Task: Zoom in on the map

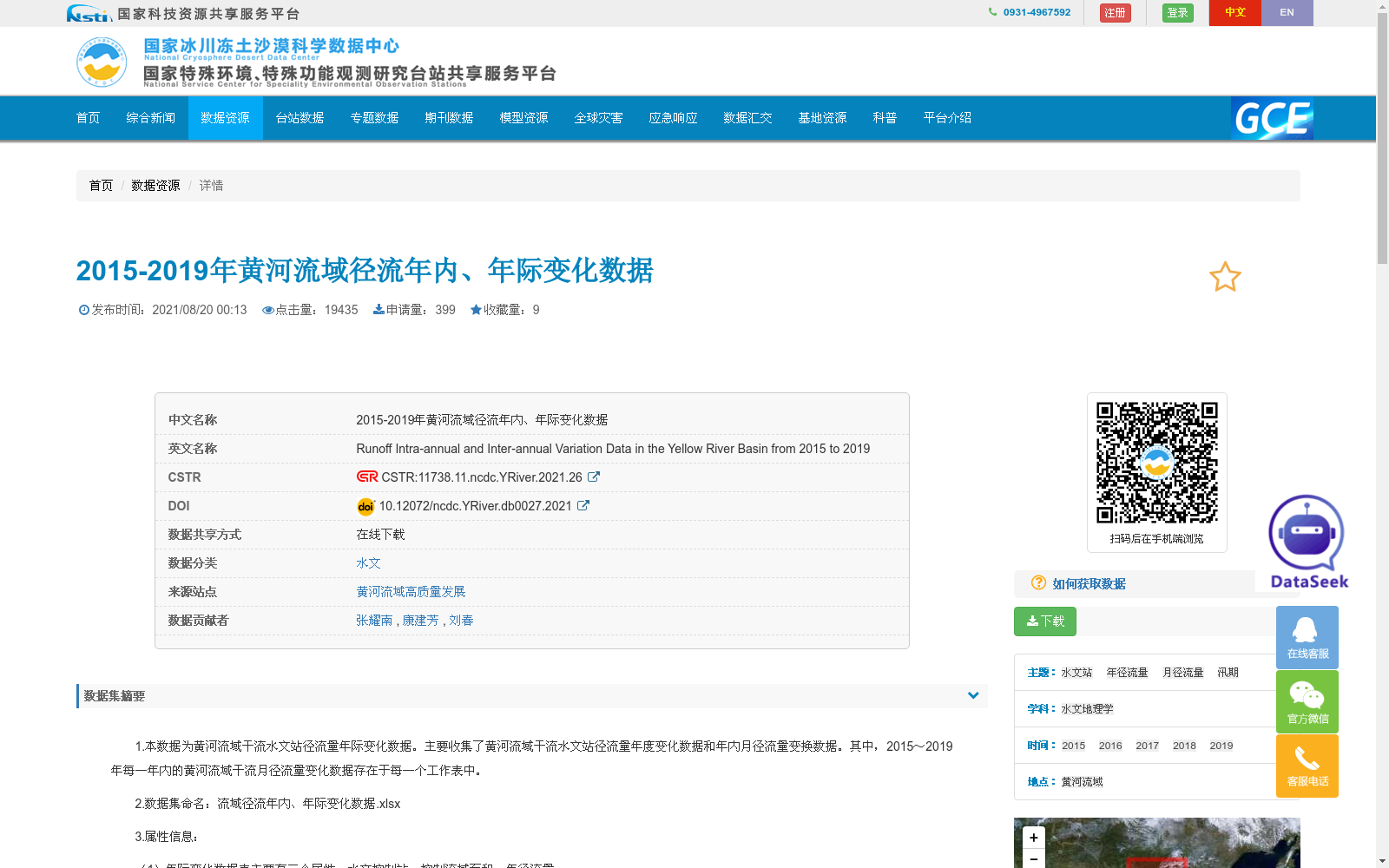Action: [1033, 838]
